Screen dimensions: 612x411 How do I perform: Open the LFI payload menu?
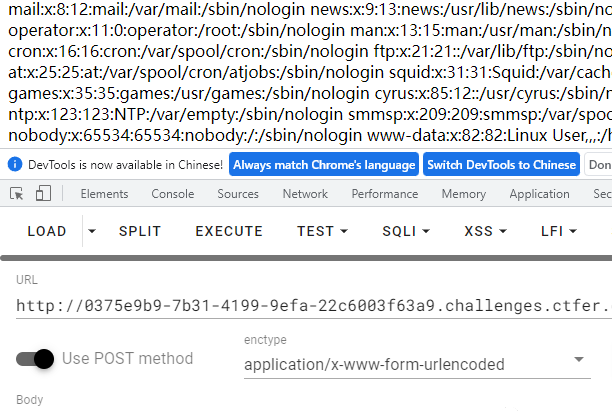559,231
